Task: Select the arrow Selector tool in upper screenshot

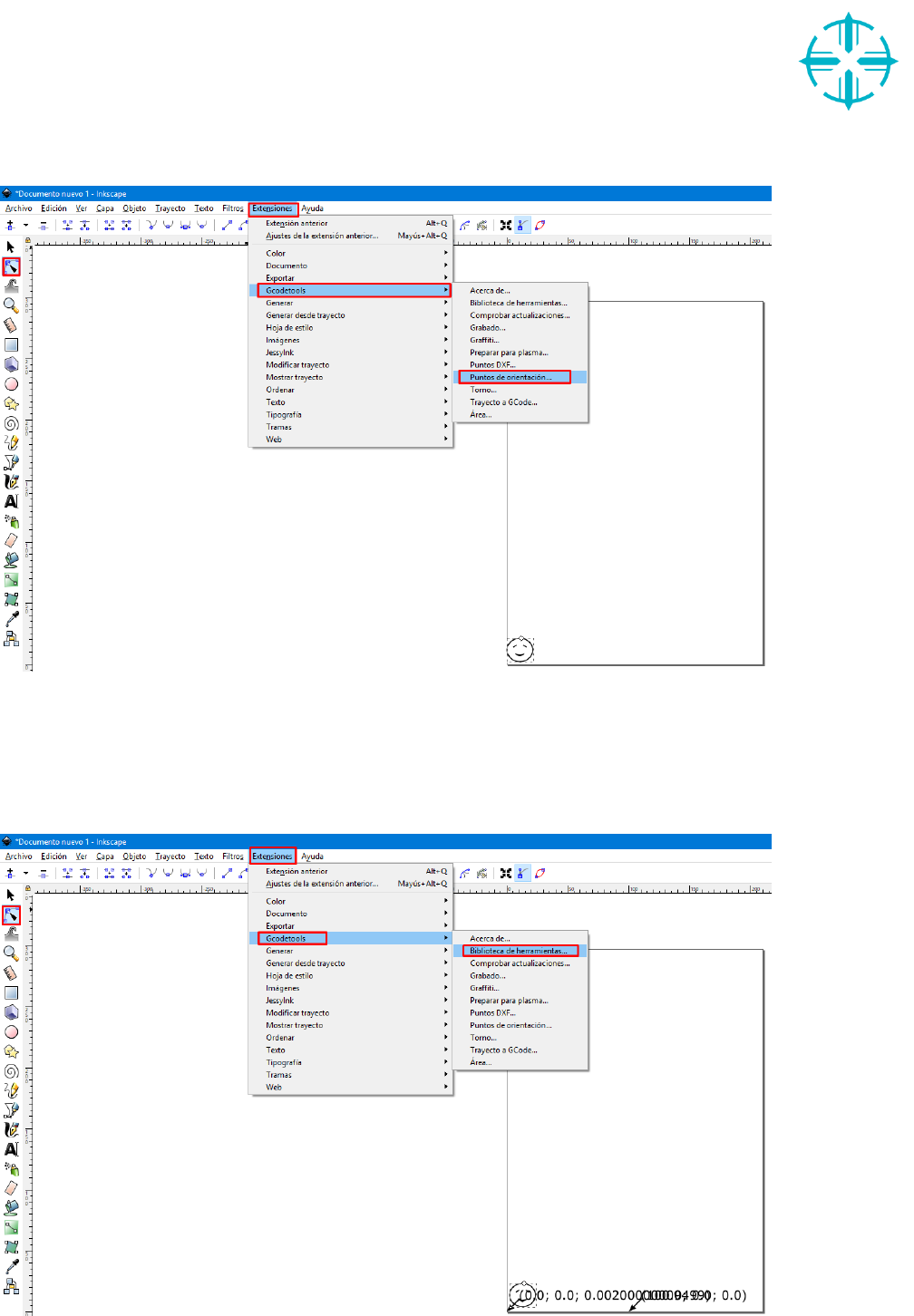Action: coord(11,247)
